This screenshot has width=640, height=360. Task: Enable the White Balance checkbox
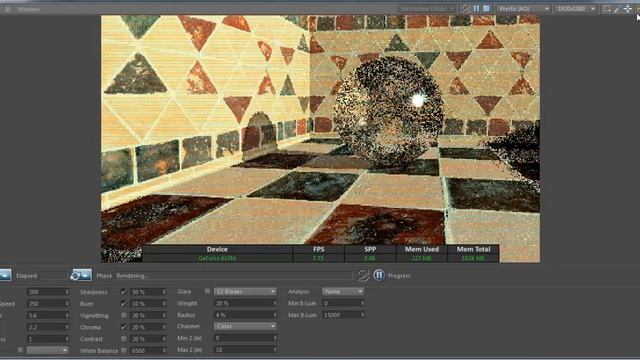pyautogui.click(x=123, y=350)
